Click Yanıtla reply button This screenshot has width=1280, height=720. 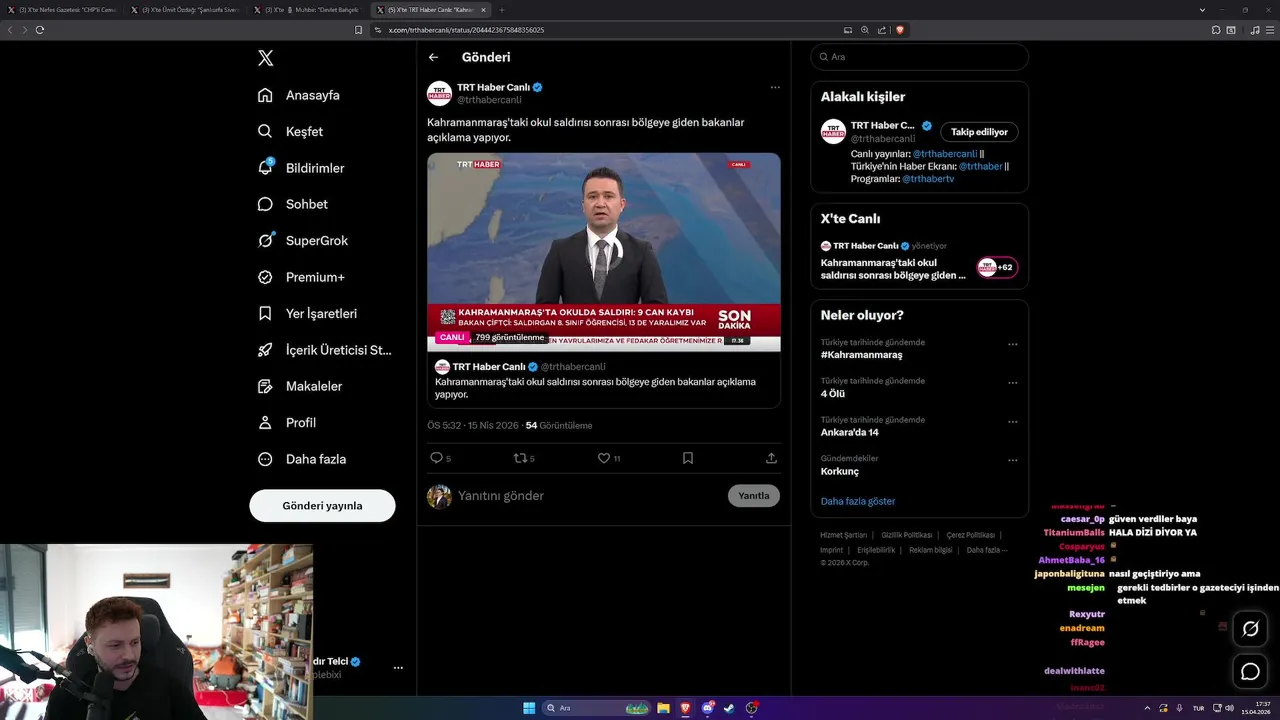pos(754,496)
